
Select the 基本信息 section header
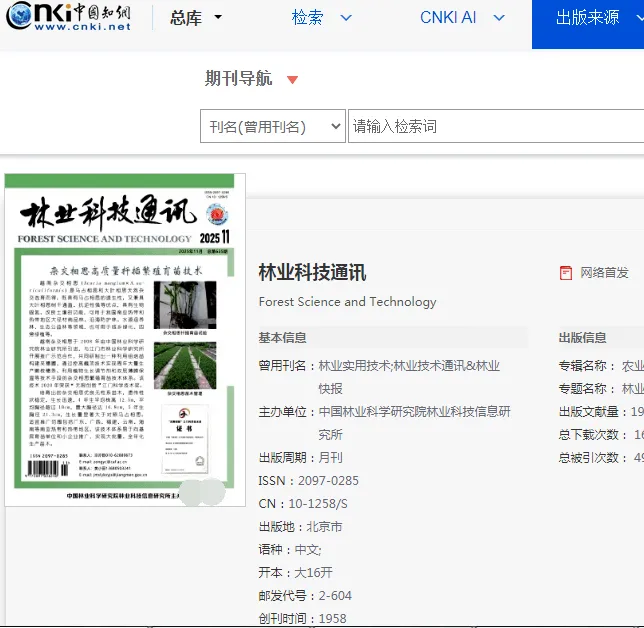pyautogui.click(x=282, y=338)
